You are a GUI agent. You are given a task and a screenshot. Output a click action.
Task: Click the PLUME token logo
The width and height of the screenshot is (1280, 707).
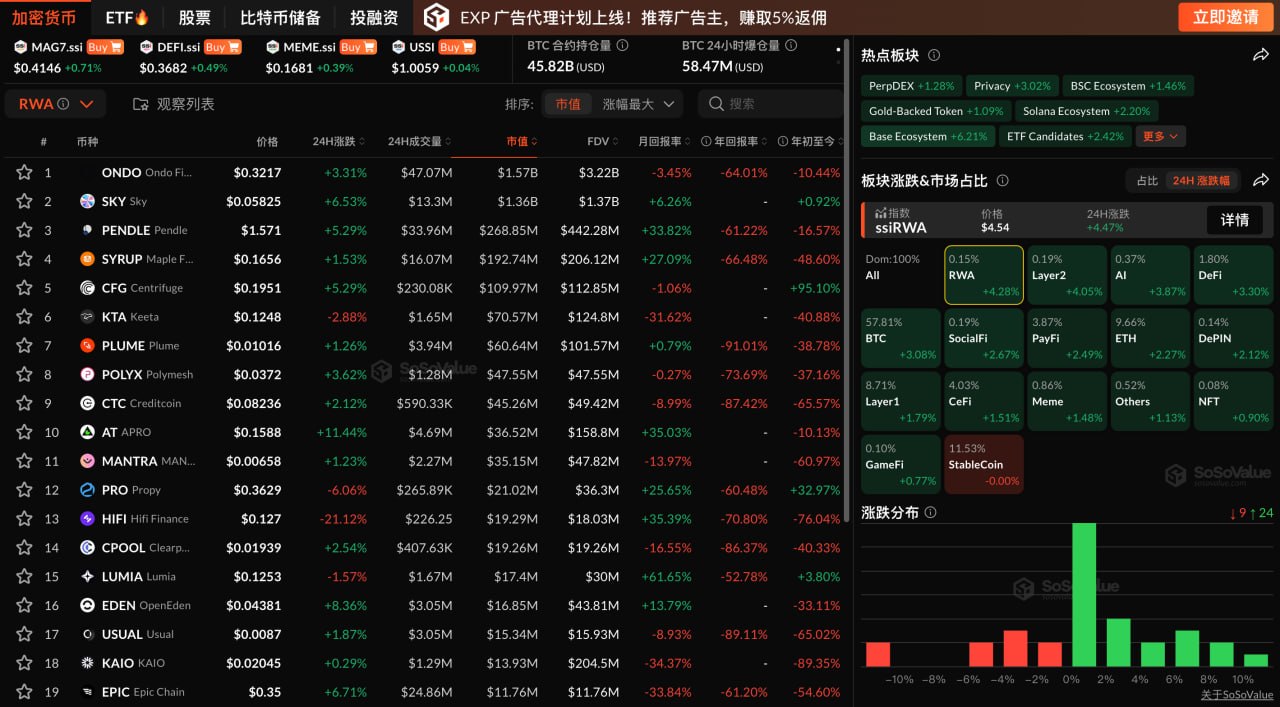click(x=87, y=346)
